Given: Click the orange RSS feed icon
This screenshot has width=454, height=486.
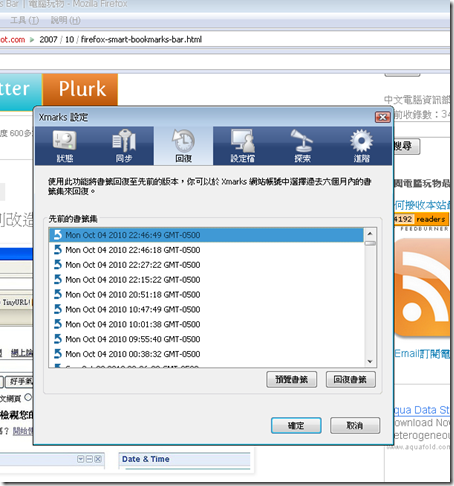Looking at the screenshot, I should click(423, 287).
